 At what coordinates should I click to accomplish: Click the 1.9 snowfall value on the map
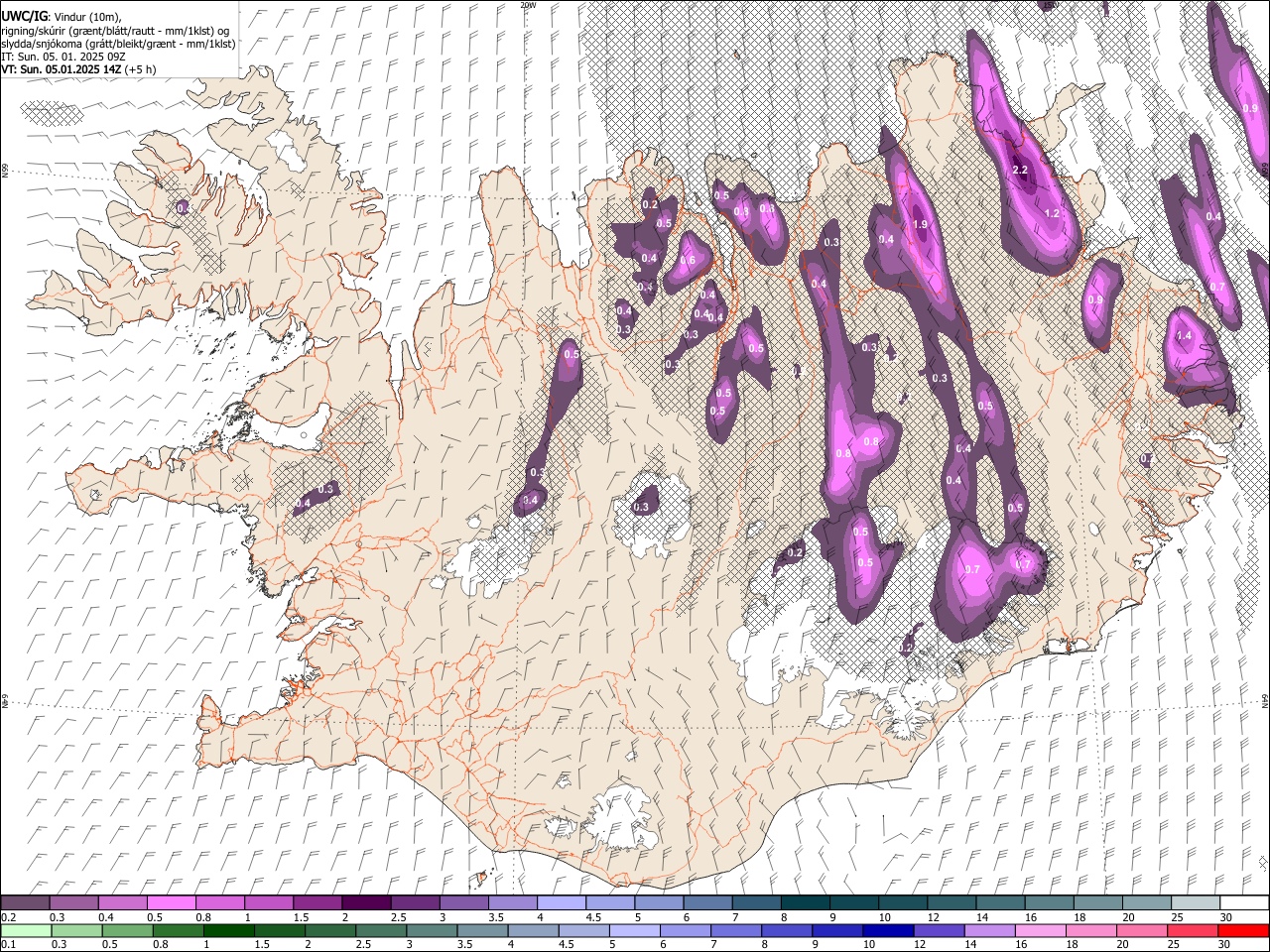click(x=920, y=225)
